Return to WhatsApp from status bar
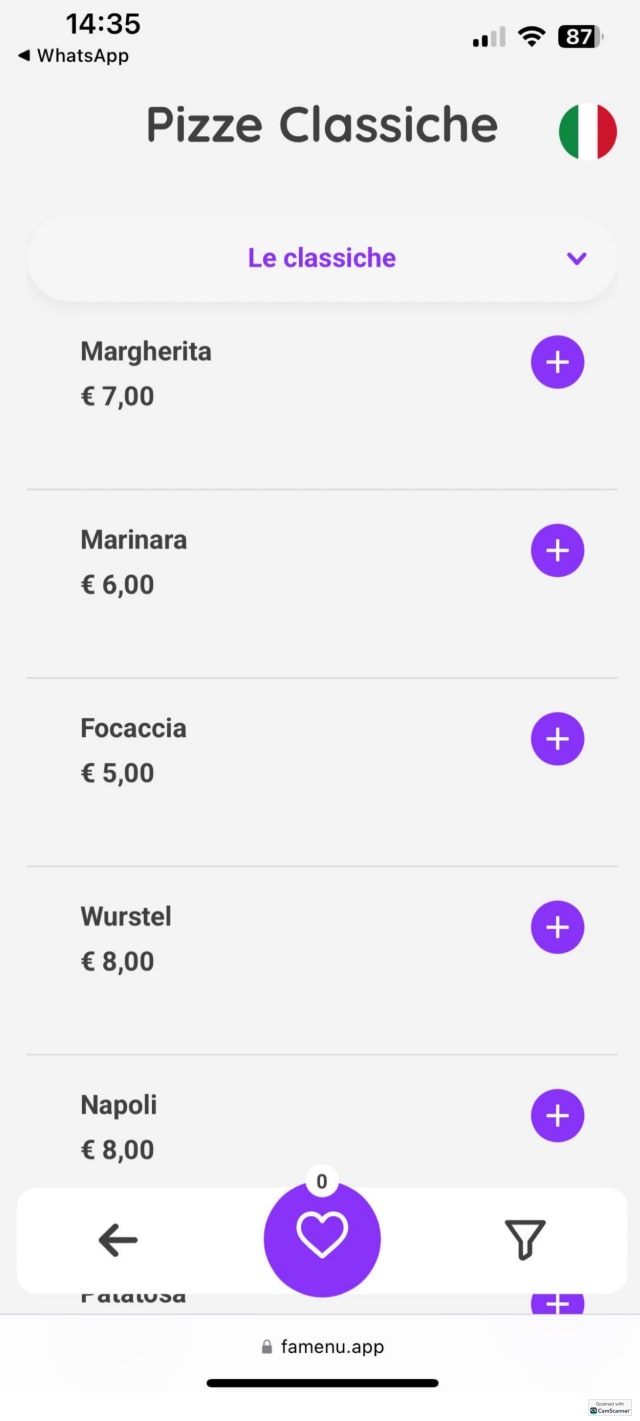Viewport: 640px width, 1421px height. coord(74,56)
